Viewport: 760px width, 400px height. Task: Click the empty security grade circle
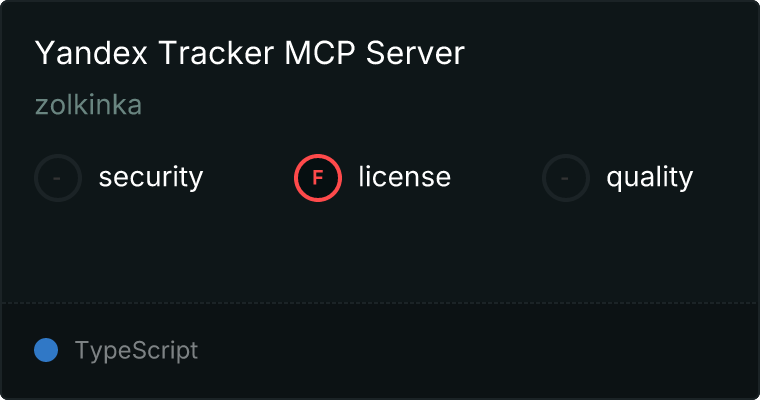pyautogui.click(x=58, y=178)
